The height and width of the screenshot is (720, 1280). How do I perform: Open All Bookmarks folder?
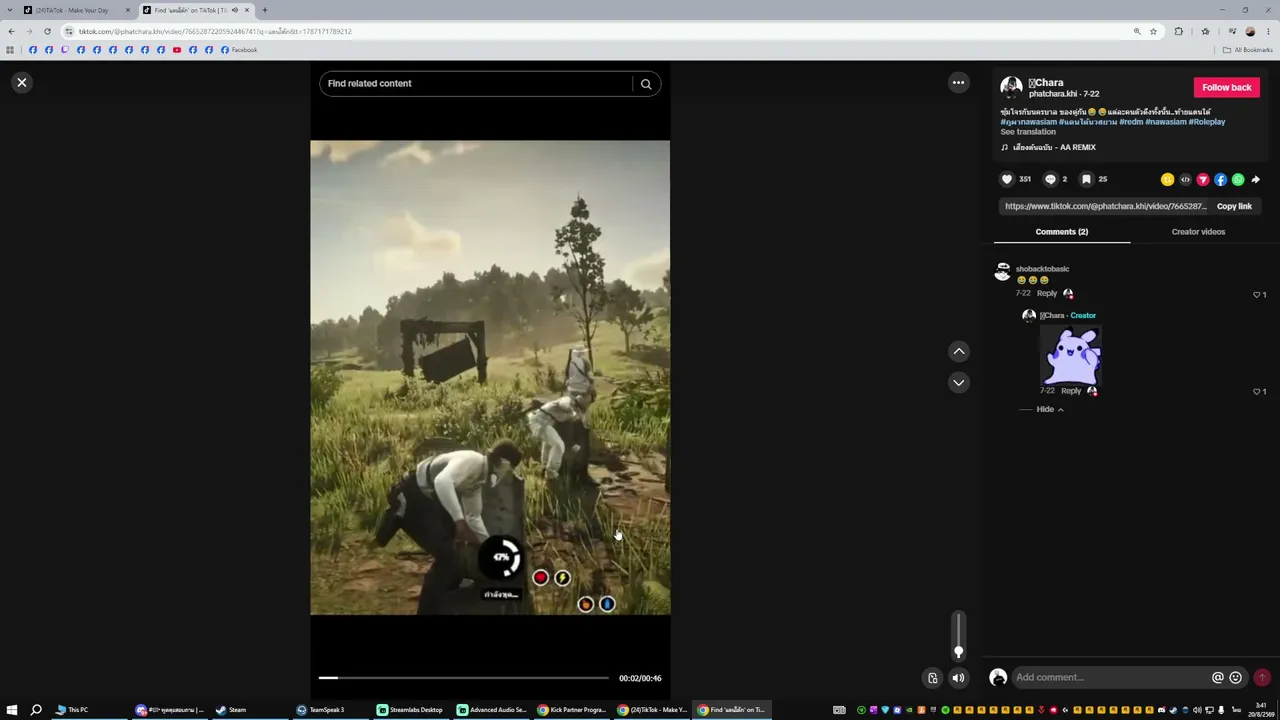click(x=1248, y=50)
